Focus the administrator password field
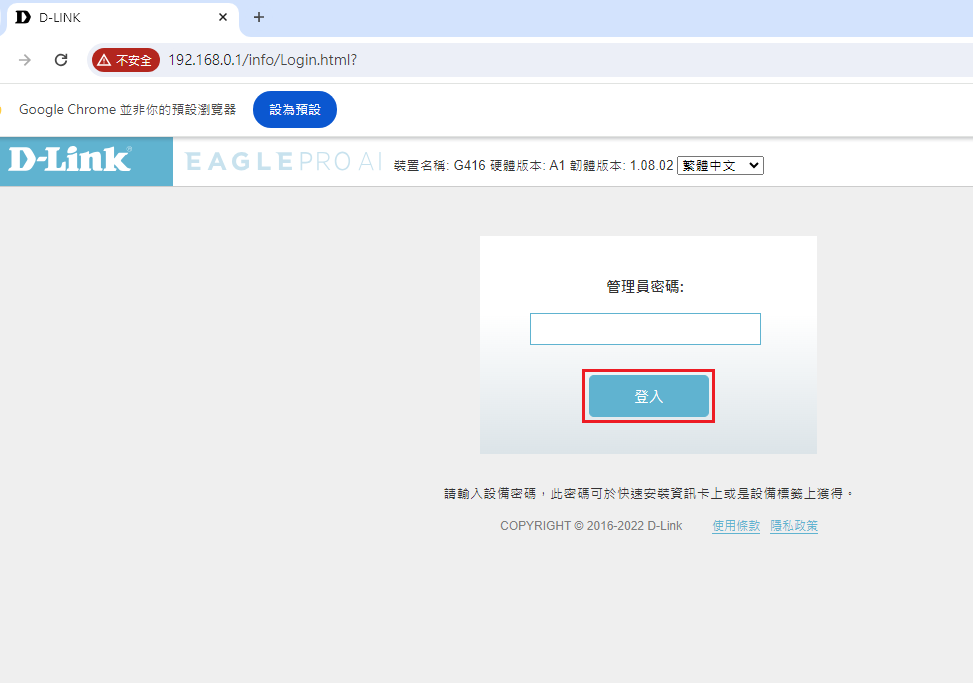973x683 pixels. click(645, 329)
